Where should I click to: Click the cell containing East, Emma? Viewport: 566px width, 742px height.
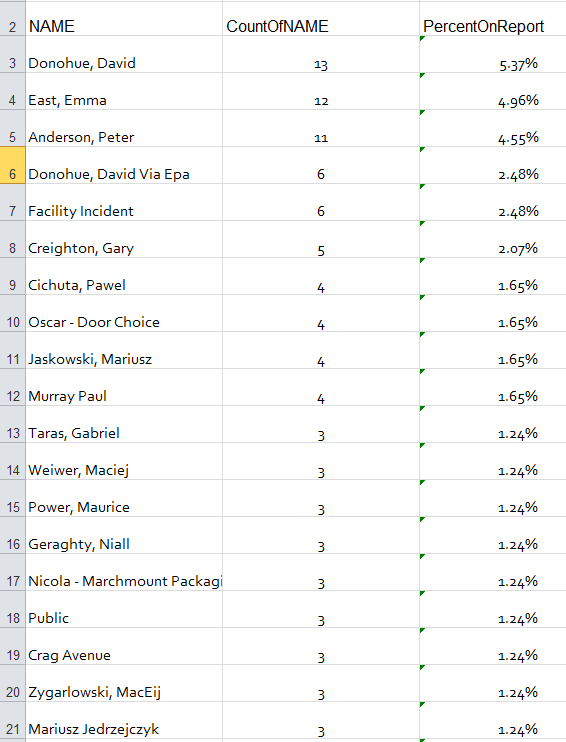(x=124, y=91)
